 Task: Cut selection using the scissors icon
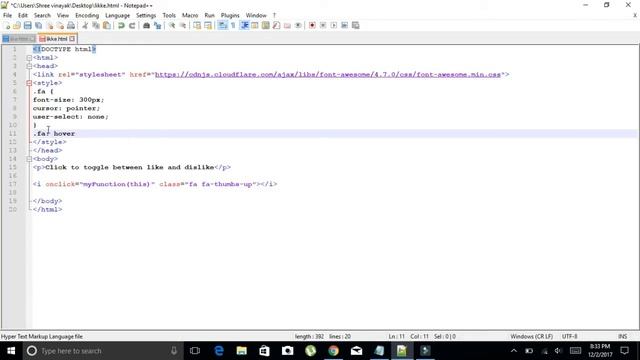point(85,26)
